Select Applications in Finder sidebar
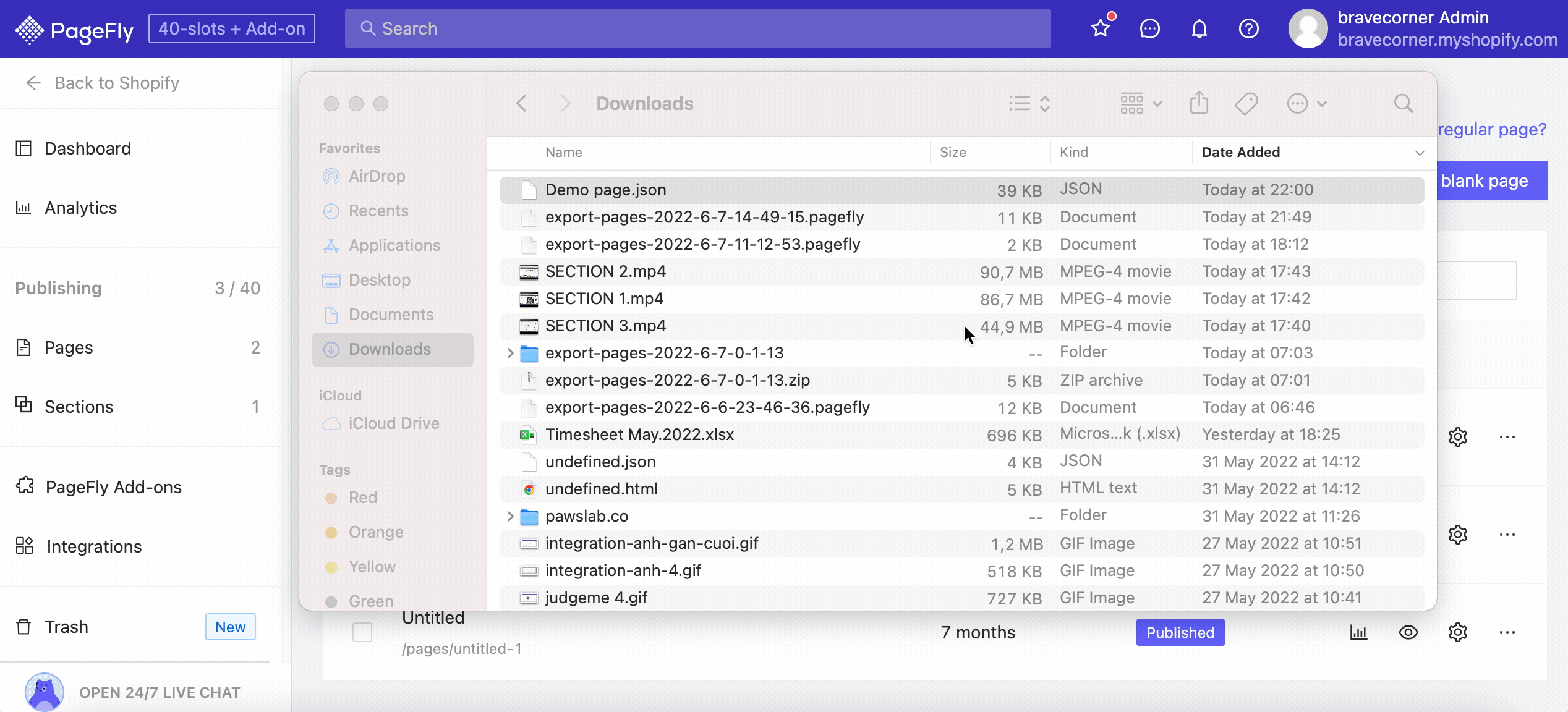Image resolution: width=1568 pixels, height=712 pixels. point(393,245)
